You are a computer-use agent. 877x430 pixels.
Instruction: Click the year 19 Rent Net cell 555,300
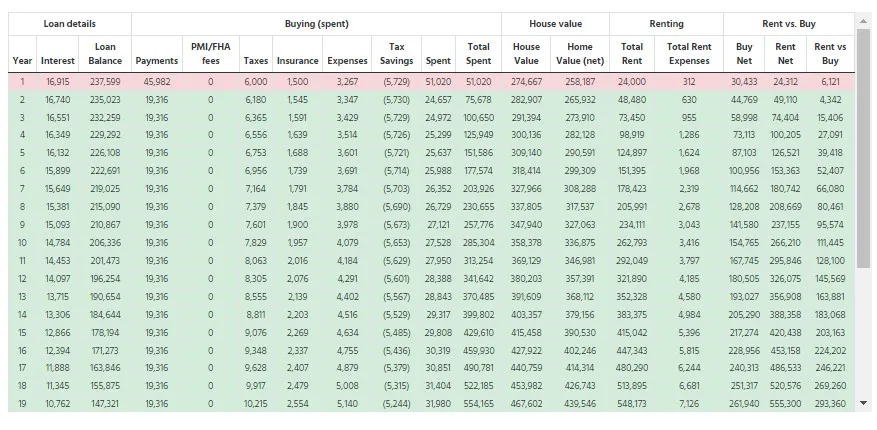tap(786, 404)
